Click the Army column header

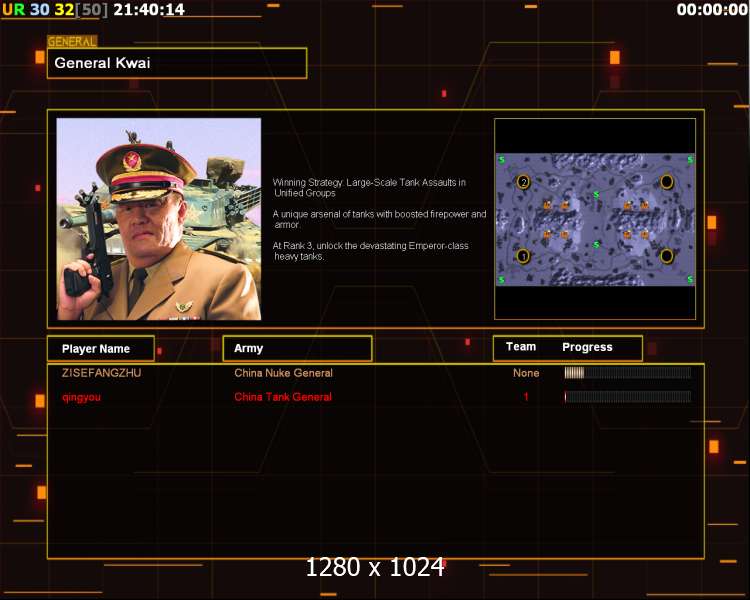coord(298,348)
